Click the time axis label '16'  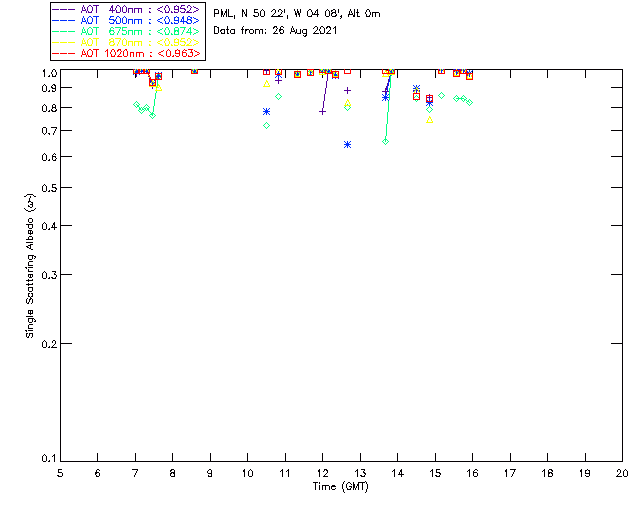[472, 473]
